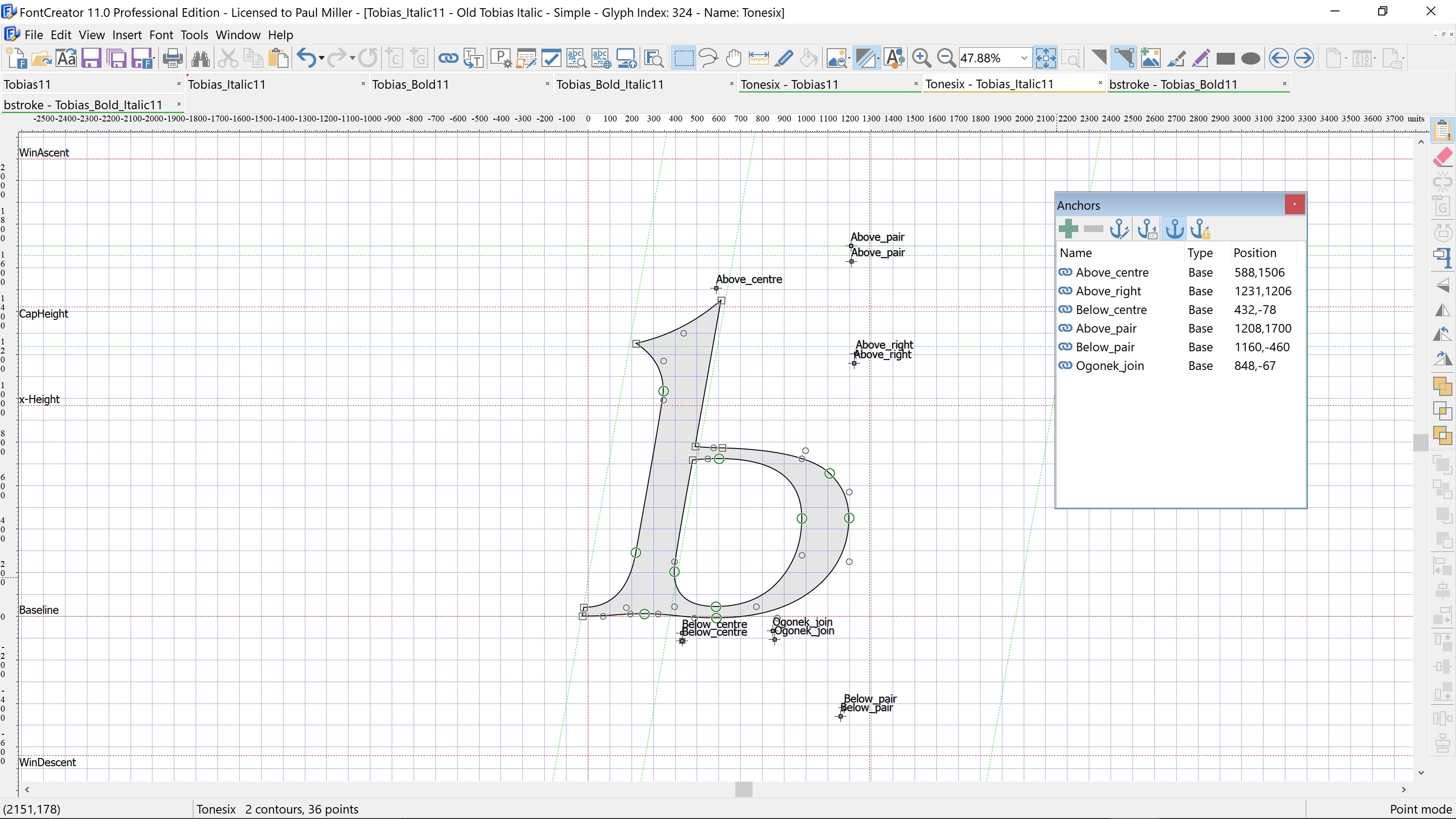This screenshot has width=1456, height=819.
Task: Switch to contour mode triangle icon
Action: (1098, 58)
